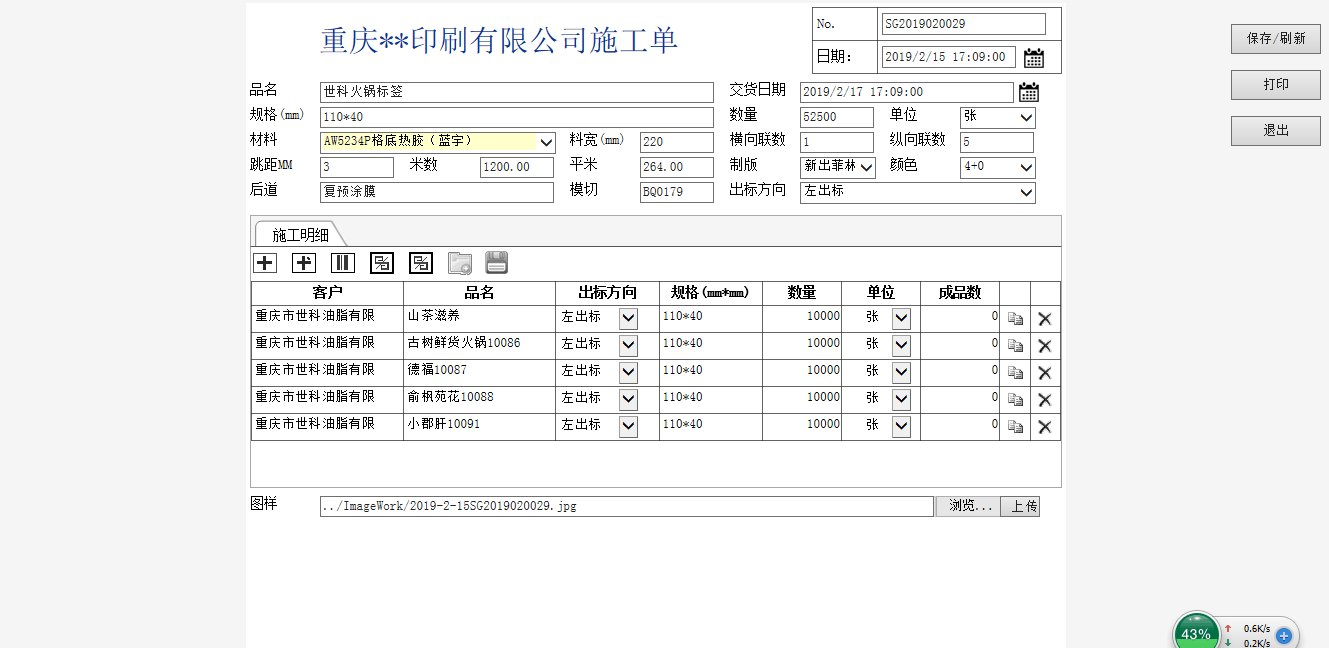Click the gray floppy disk save icon

(x=497, y=263)
